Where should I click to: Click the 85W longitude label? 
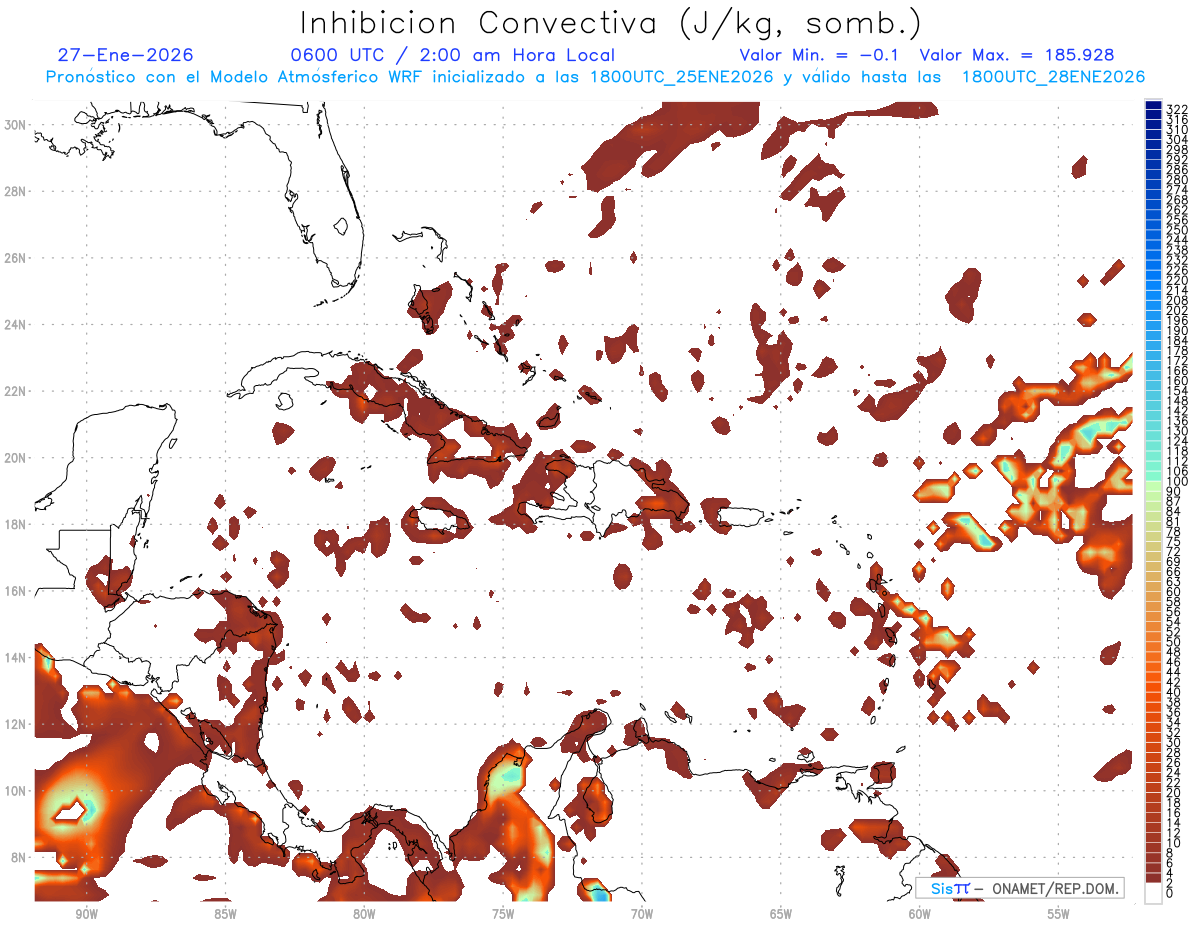point(225,914)
